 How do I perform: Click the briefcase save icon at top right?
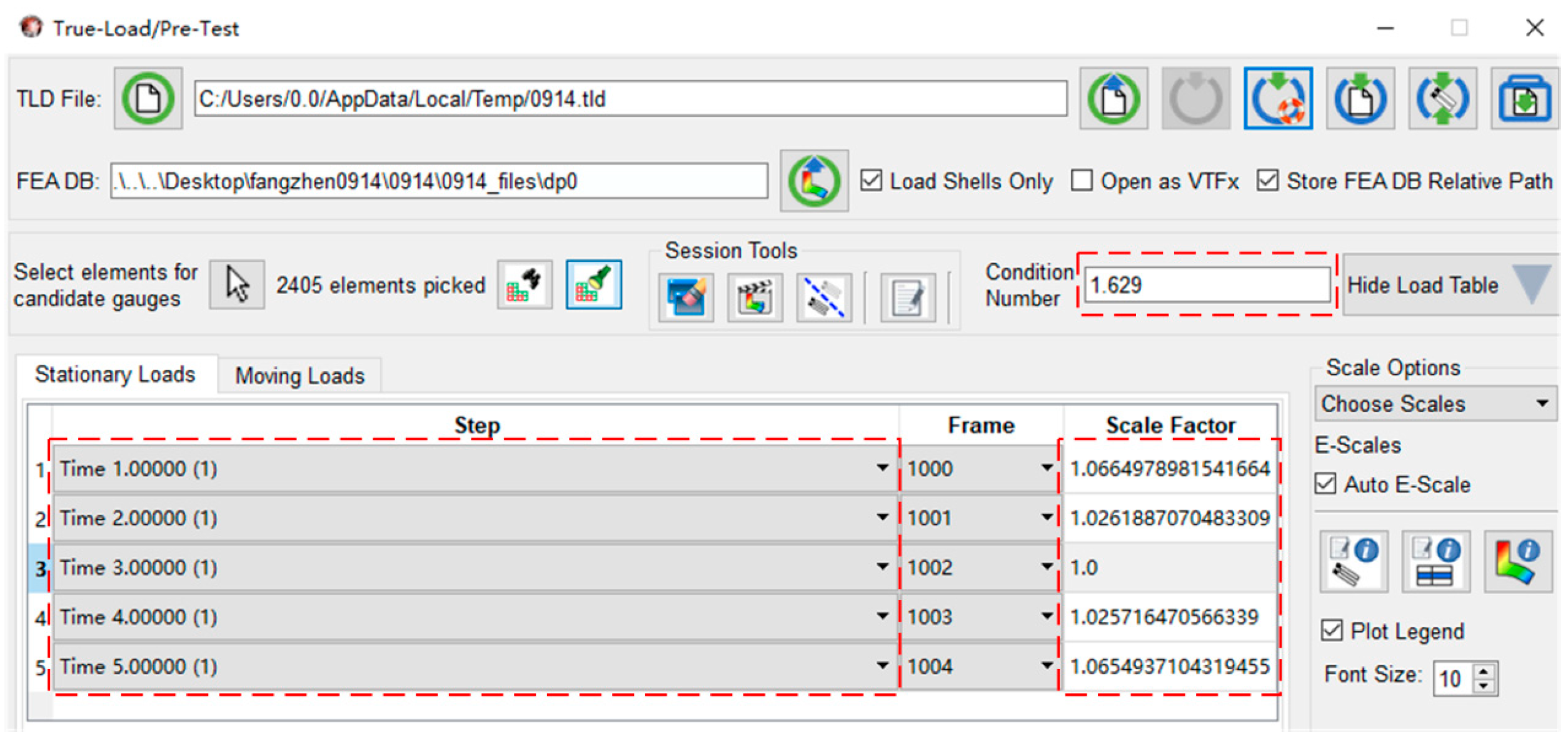tap(1524, 99)
